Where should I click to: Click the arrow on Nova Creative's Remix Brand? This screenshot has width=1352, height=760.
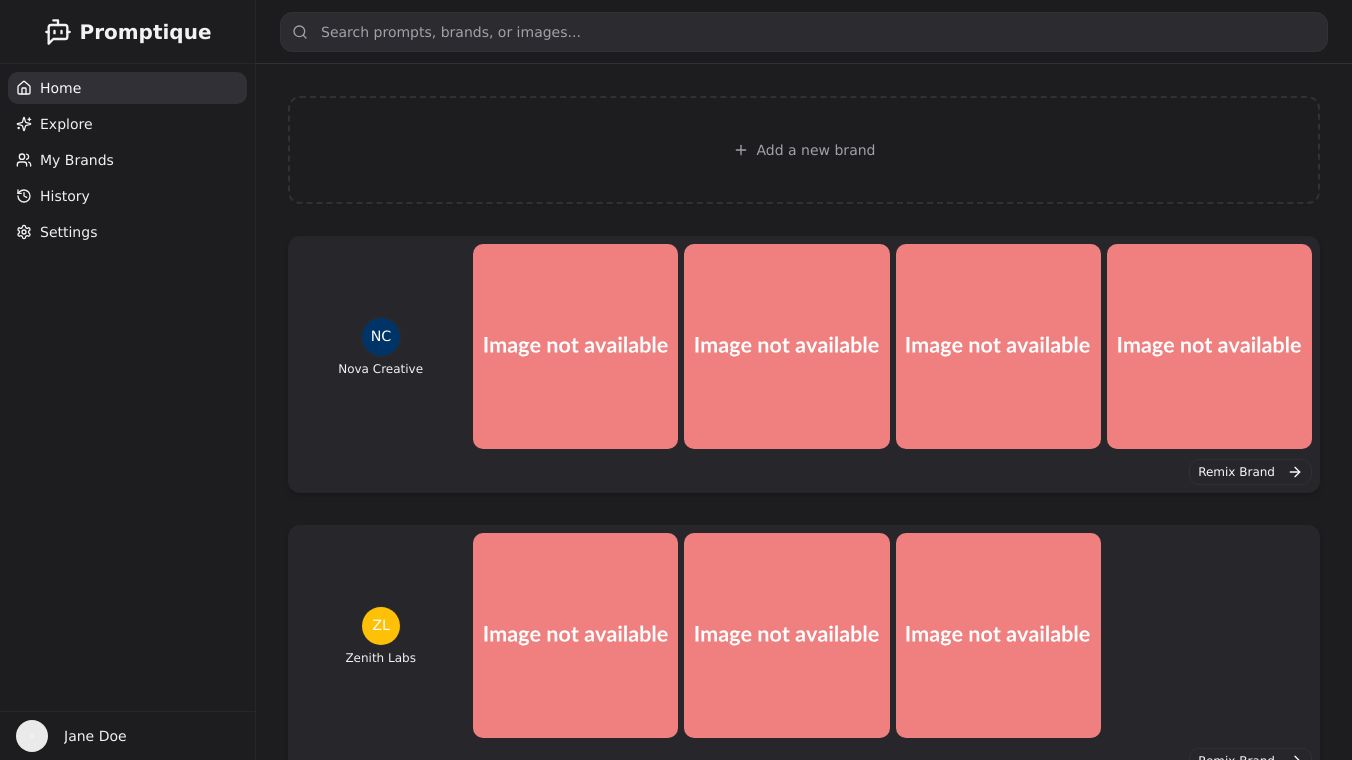click(1295, 472)
